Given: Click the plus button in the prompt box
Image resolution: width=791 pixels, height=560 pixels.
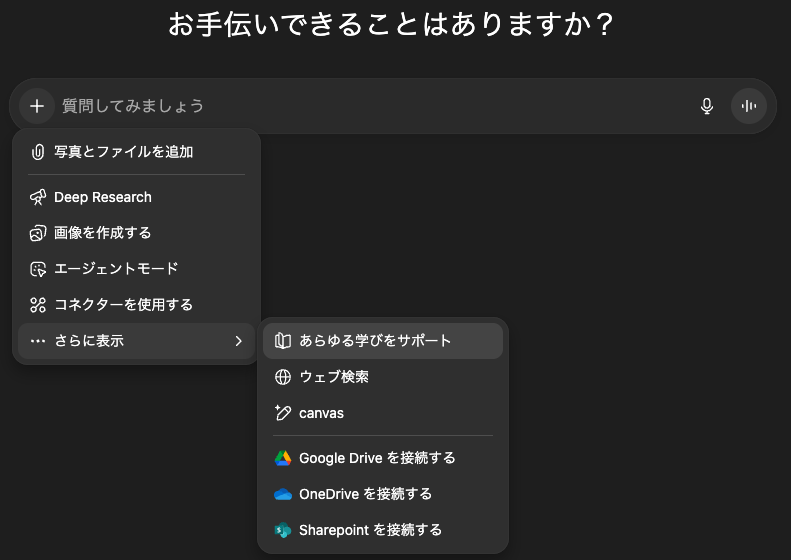Looking at the screenshot, I should (37, 106).
